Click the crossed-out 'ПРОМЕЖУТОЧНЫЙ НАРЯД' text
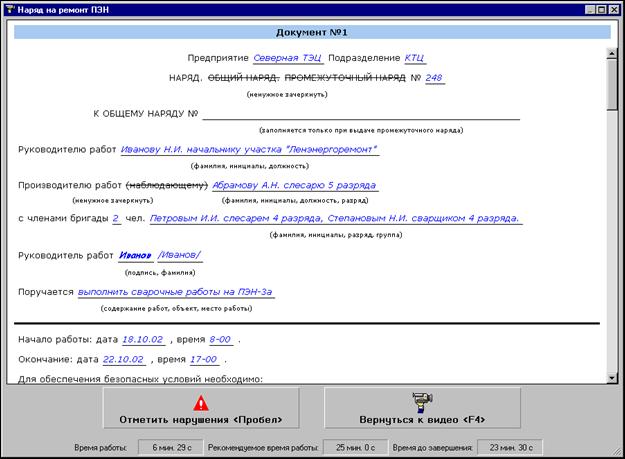This screenshot has width=625, height=459. point(345,78)
